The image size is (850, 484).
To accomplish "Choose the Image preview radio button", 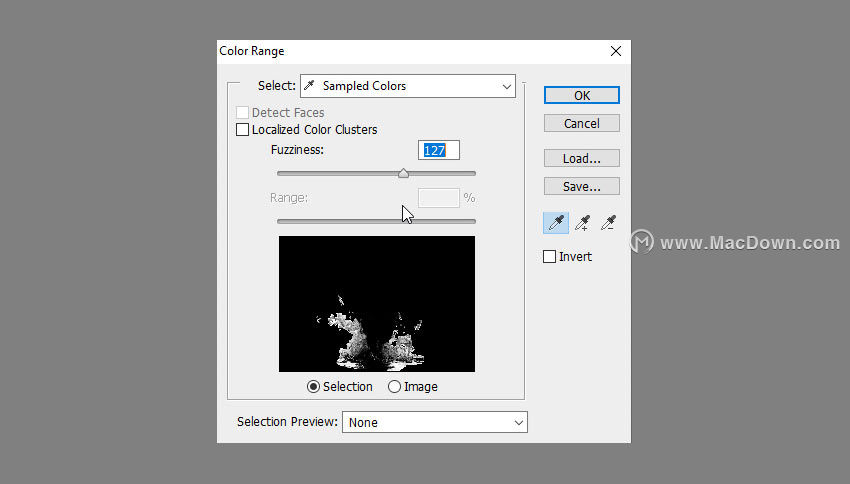I will coord(394,386).
